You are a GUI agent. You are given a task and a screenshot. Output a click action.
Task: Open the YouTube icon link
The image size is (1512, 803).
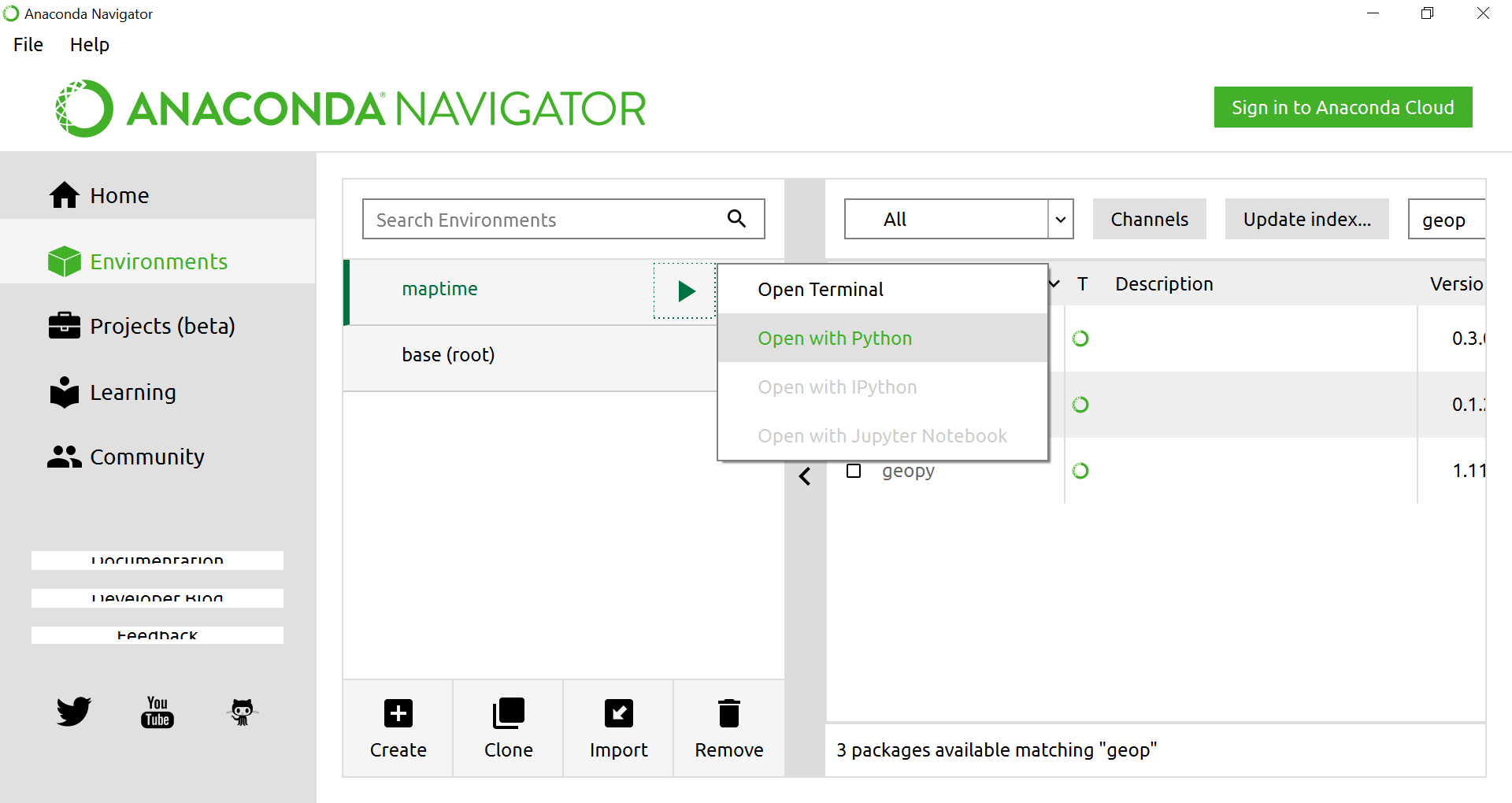157,712
